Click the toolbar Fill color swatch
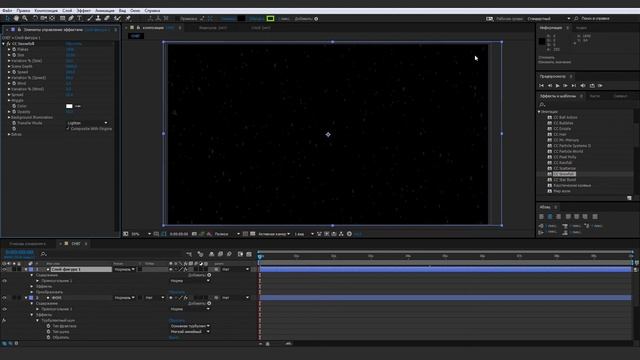 coord(241,18)
